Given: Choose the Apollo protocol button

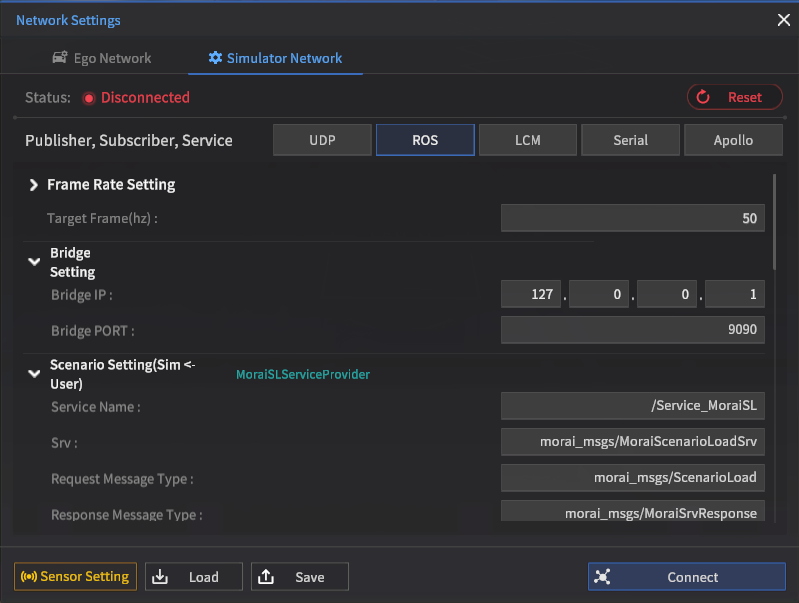Looking at the screenshot, I should click(733, 140).
